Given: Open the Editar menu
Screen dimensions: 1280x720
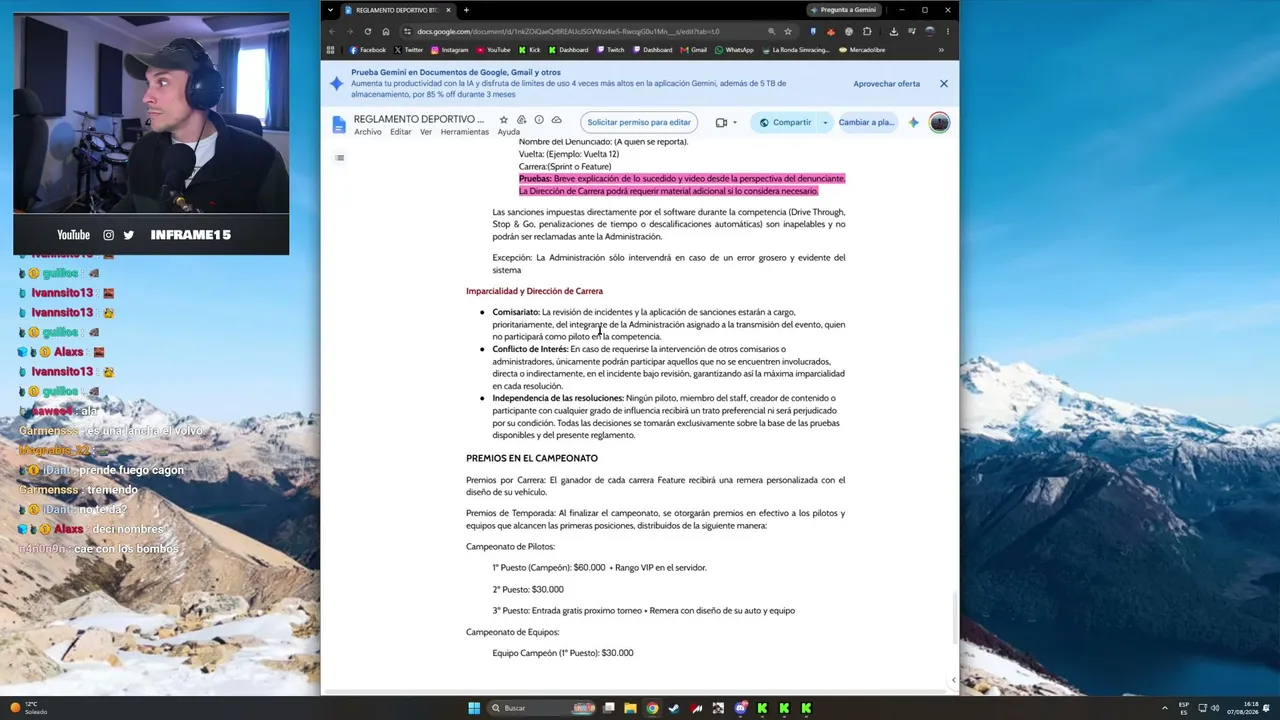Looking at the screenshot, I should pyautogui.click(x=400, y=132).
